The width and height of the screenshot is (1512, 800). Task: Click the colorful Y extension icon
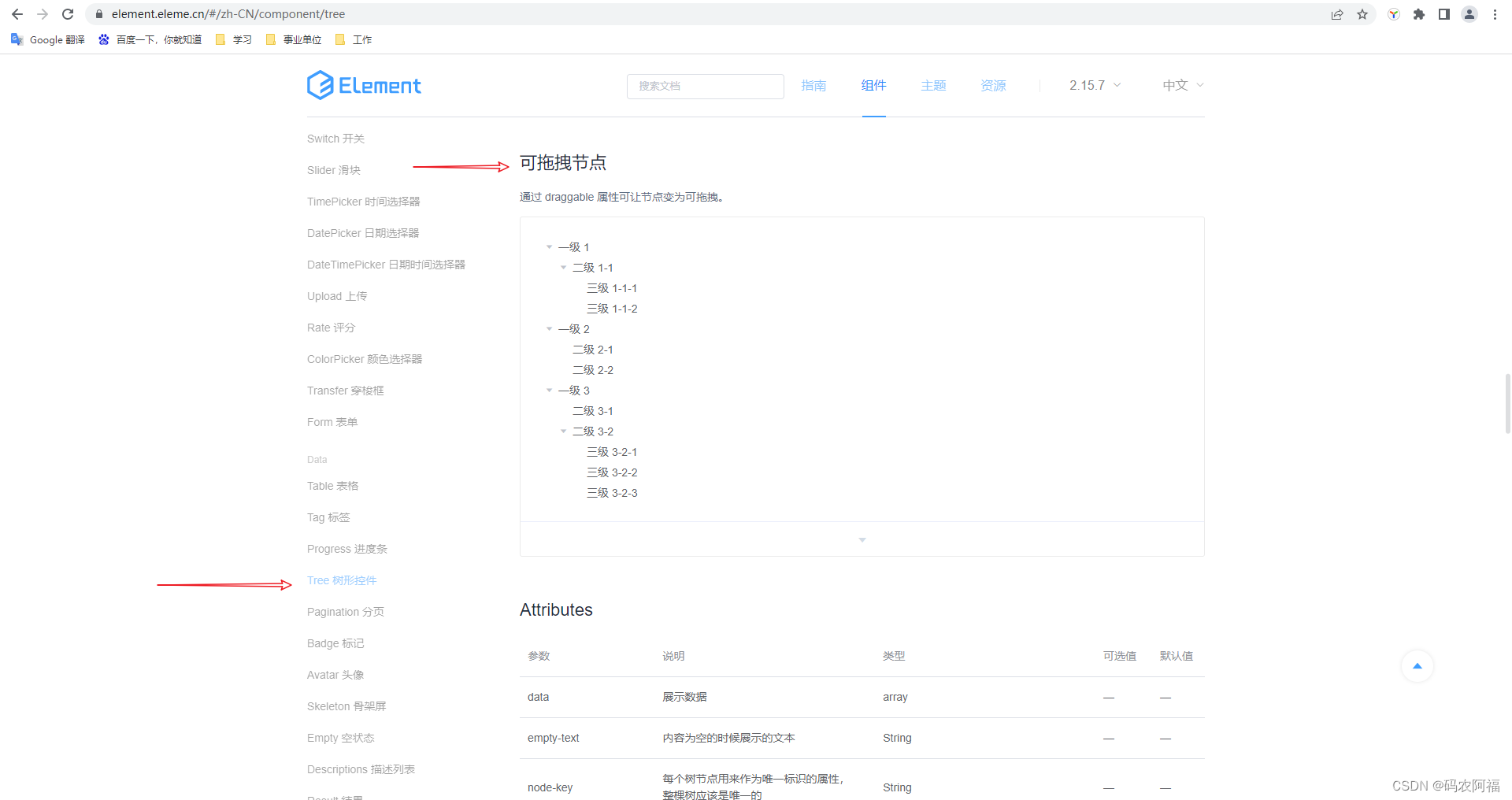(x=1394, y=14)
